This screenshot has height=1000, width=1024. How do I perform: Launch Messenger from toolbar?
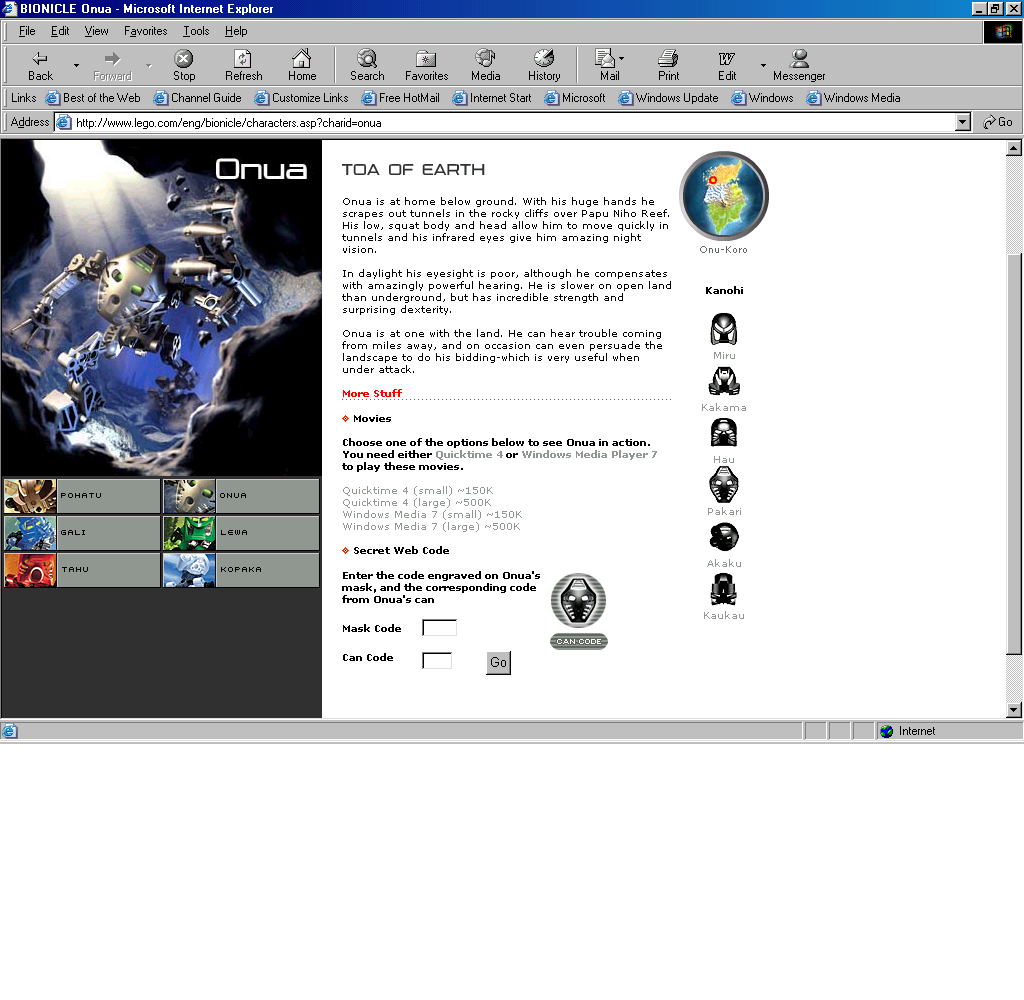coord(799,65)
